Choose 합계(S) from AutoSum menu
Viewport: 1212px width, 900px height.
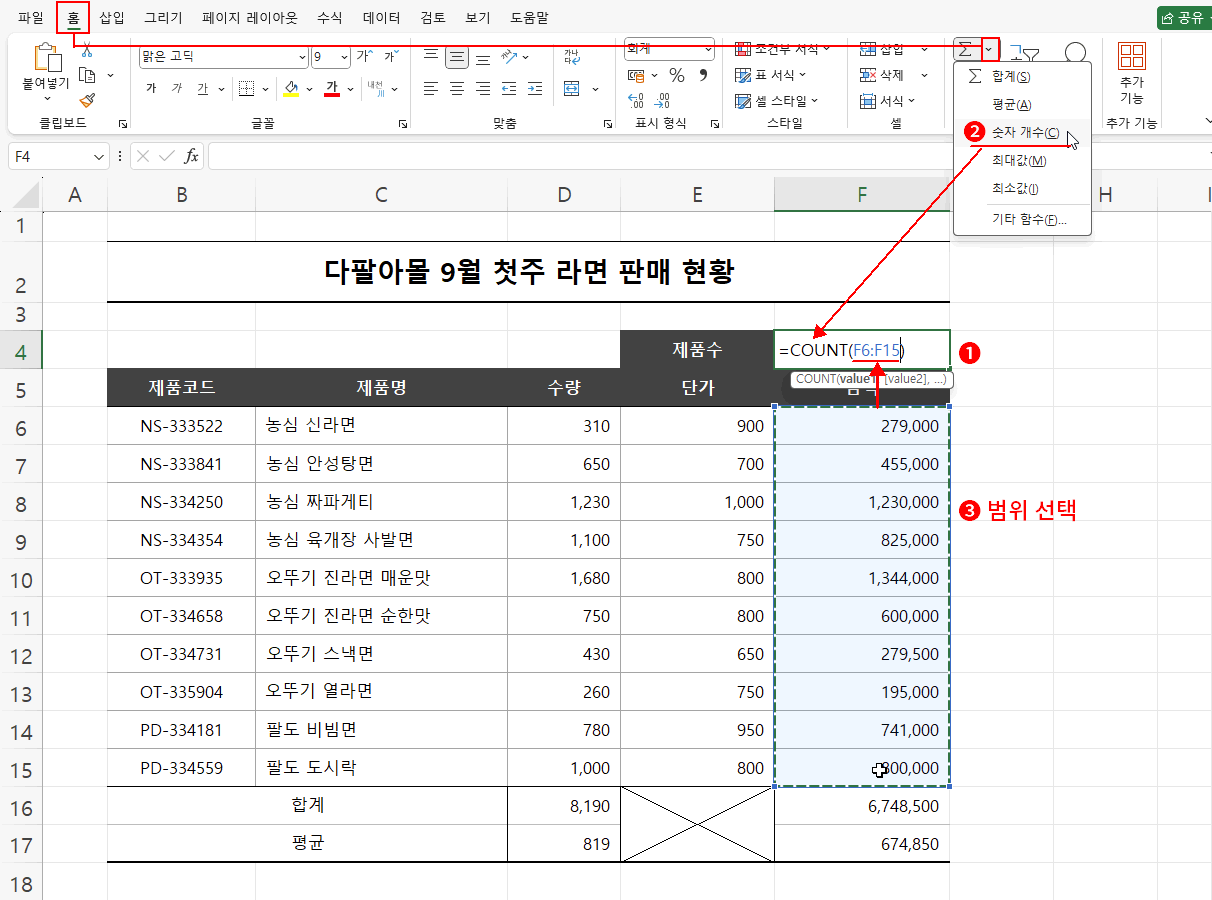pyautogui.click(x=1022, y=76)
